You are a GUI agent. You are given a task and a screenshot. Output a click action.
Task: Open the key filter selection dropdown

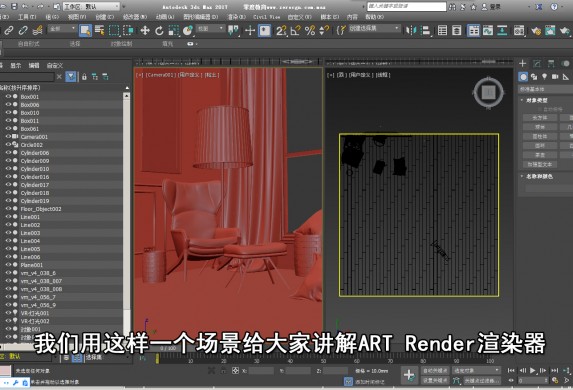[477, 371]
